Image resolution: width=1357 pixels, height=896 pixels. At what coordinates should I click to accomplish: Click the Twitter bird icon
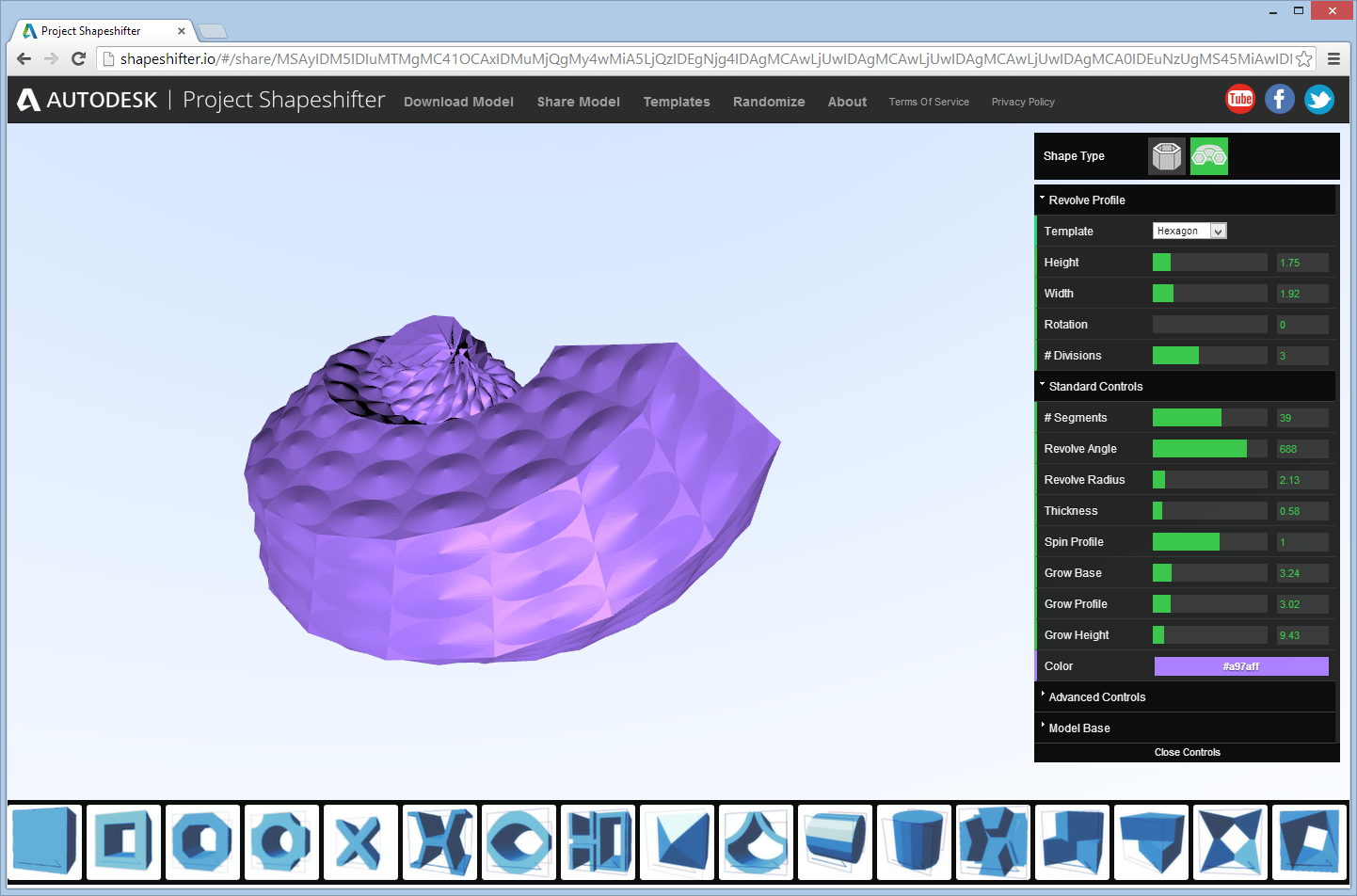(1319, 99)
